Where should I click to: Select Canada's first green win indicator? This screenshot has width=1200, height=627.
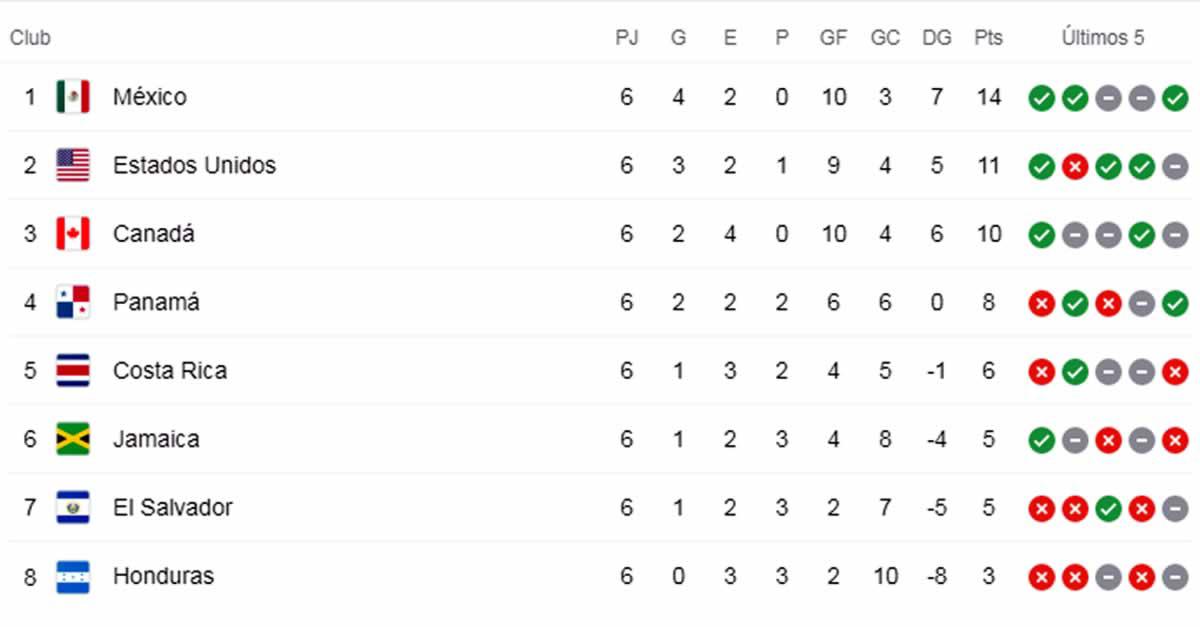pyautogui.click(x=1041, y=233)
